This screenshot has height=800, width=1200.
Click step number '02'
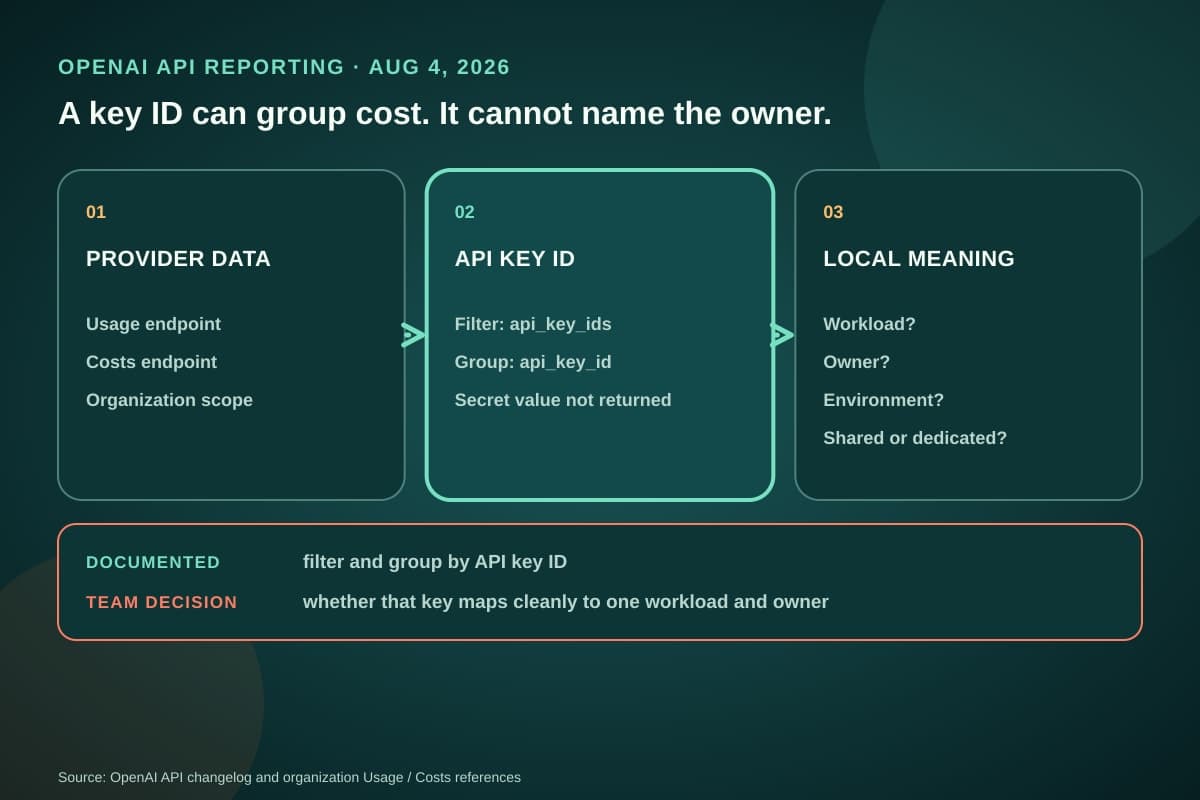[x=464, y=212]
